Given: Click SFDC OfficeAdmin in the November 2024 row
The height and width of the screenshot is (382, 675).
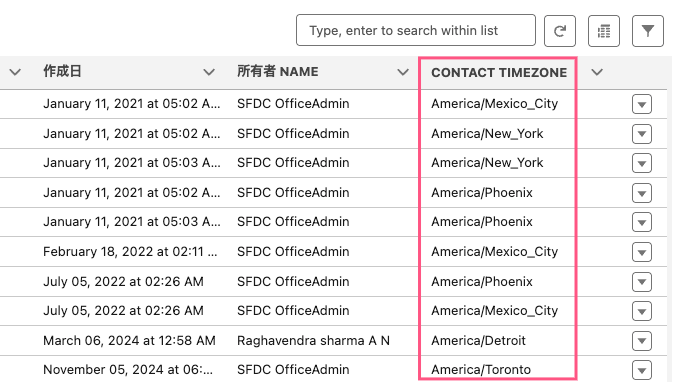Looking at the screenshot, I should click(x=293, y=370).
